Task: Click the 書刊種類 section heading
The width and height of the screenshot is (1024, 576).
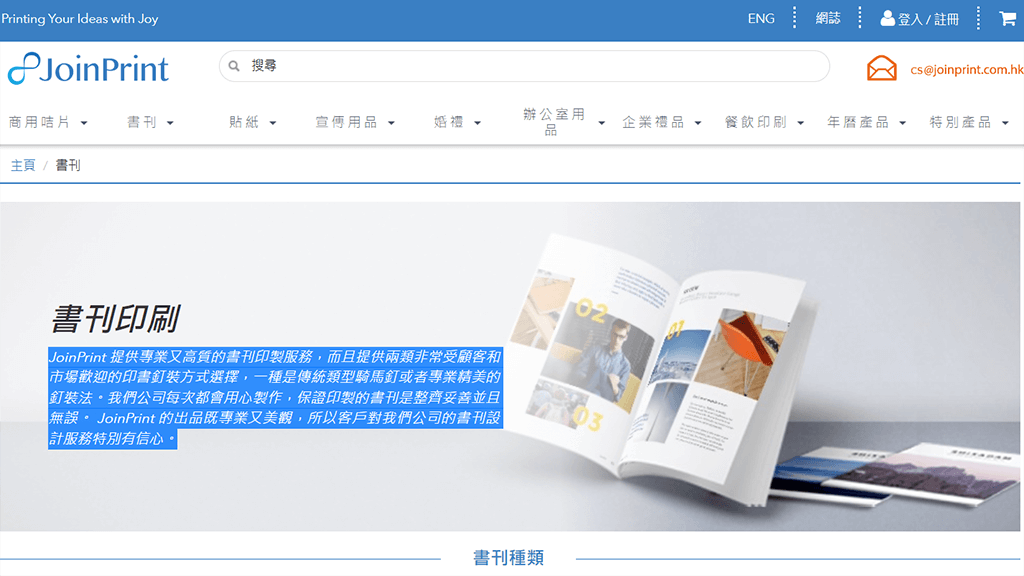Action: pos(509,558)
